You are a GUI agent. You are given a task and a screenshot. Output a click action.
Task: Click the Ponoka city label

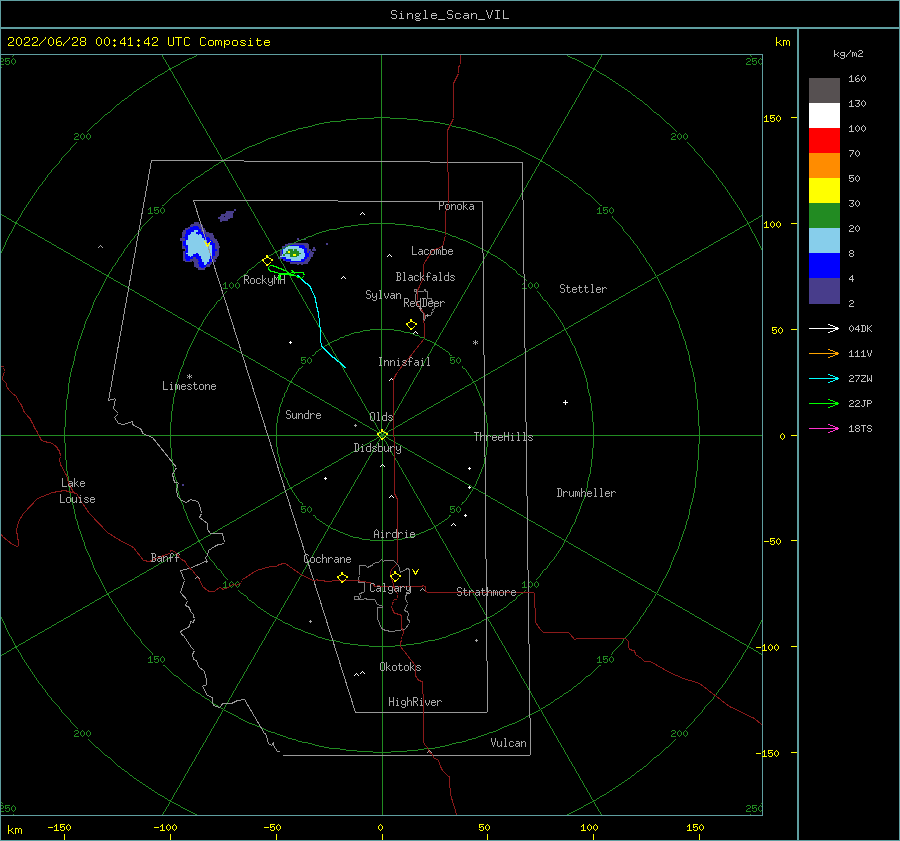(456, 206)
